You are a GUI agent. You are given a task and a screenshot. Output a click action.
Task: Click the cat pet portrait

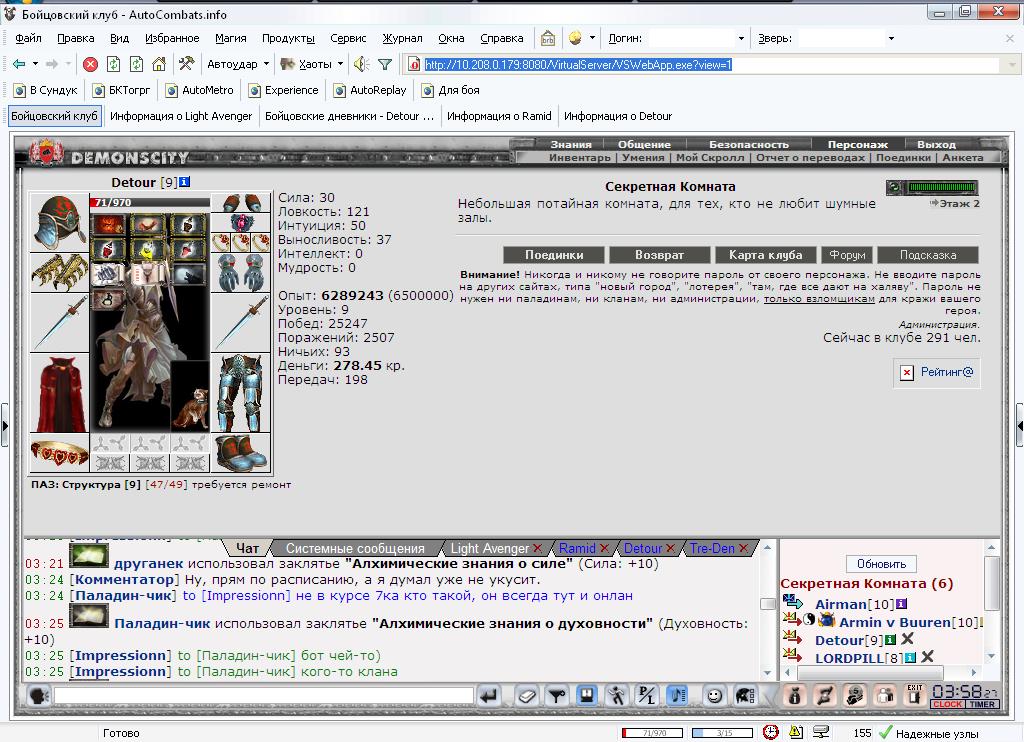[190, 396]
